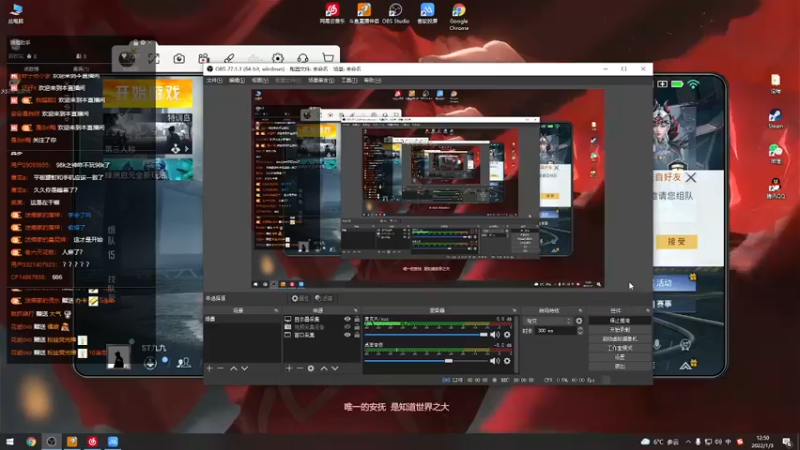Viewport: 800px width, 450px height.
Task: Move source down in sources list
Action: point(335,368)
